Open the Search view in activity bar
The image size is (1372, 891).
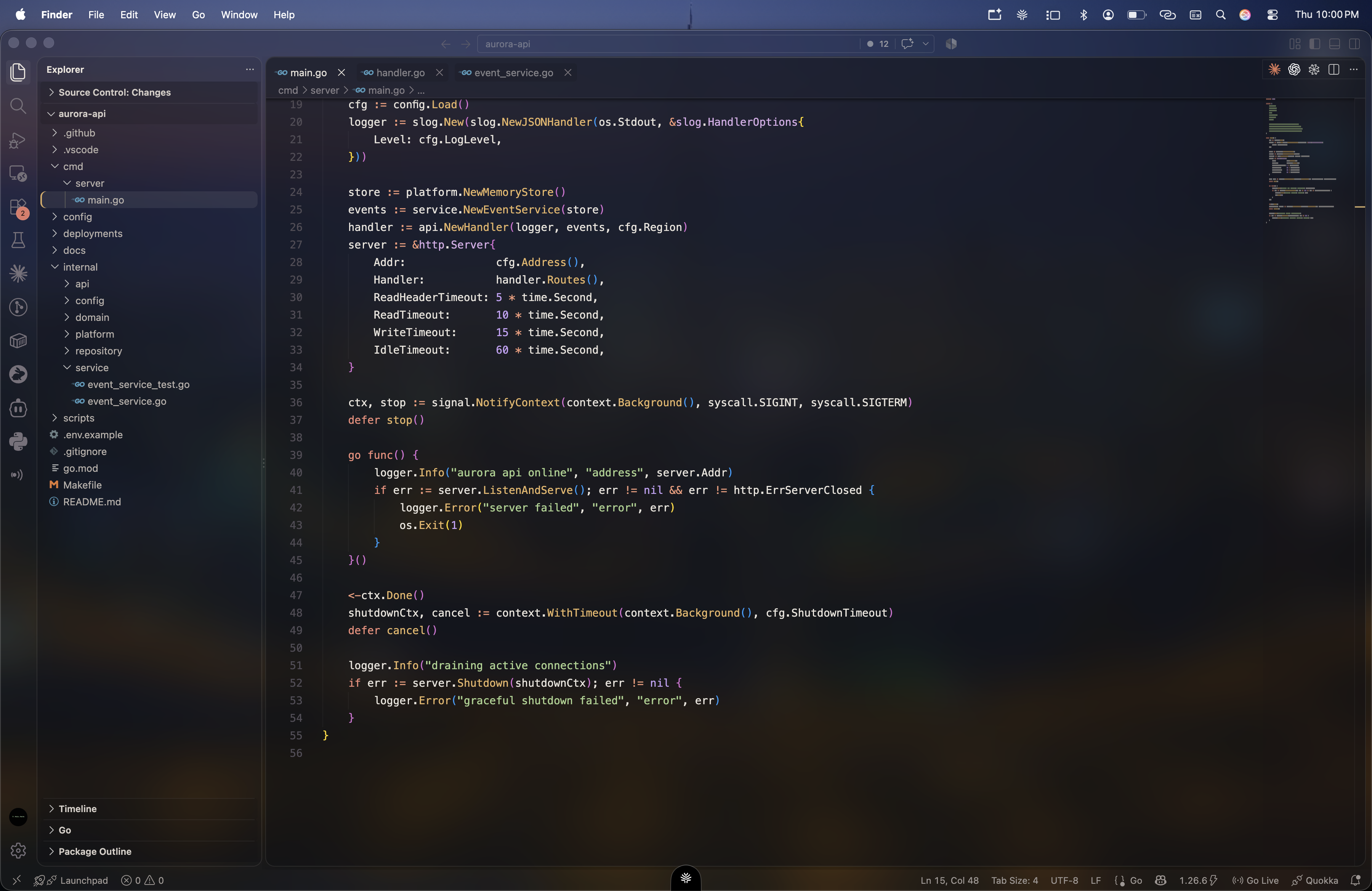tap(18, 106)
